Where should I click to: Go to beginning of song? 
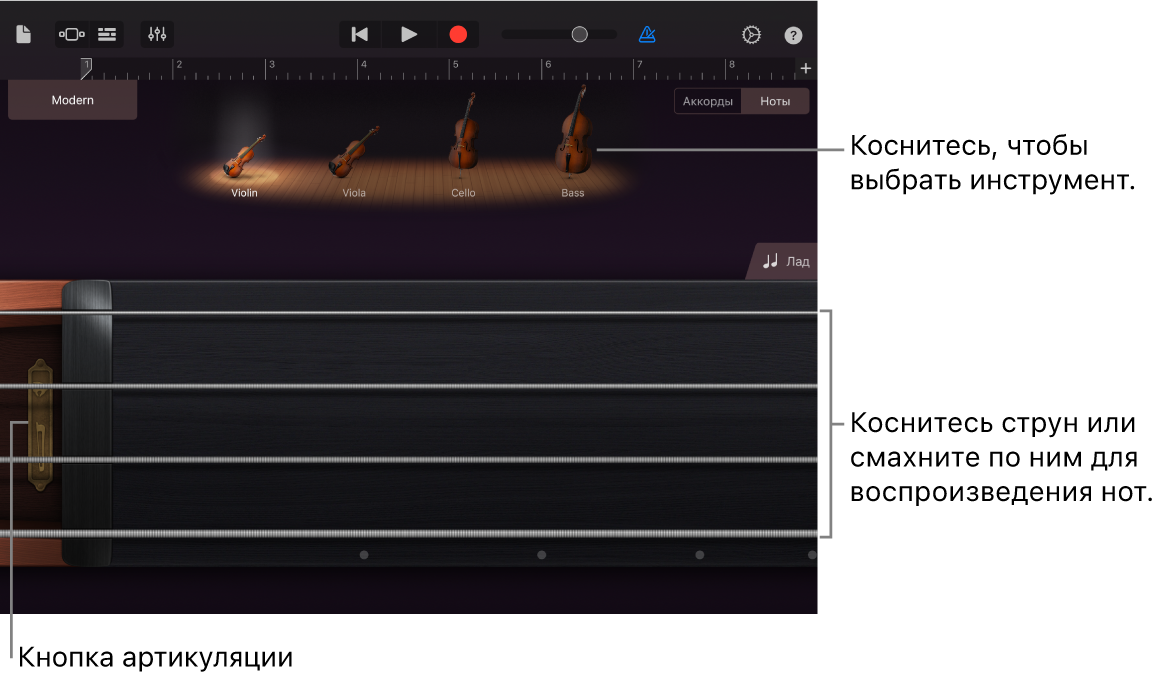tap(360, 35)
